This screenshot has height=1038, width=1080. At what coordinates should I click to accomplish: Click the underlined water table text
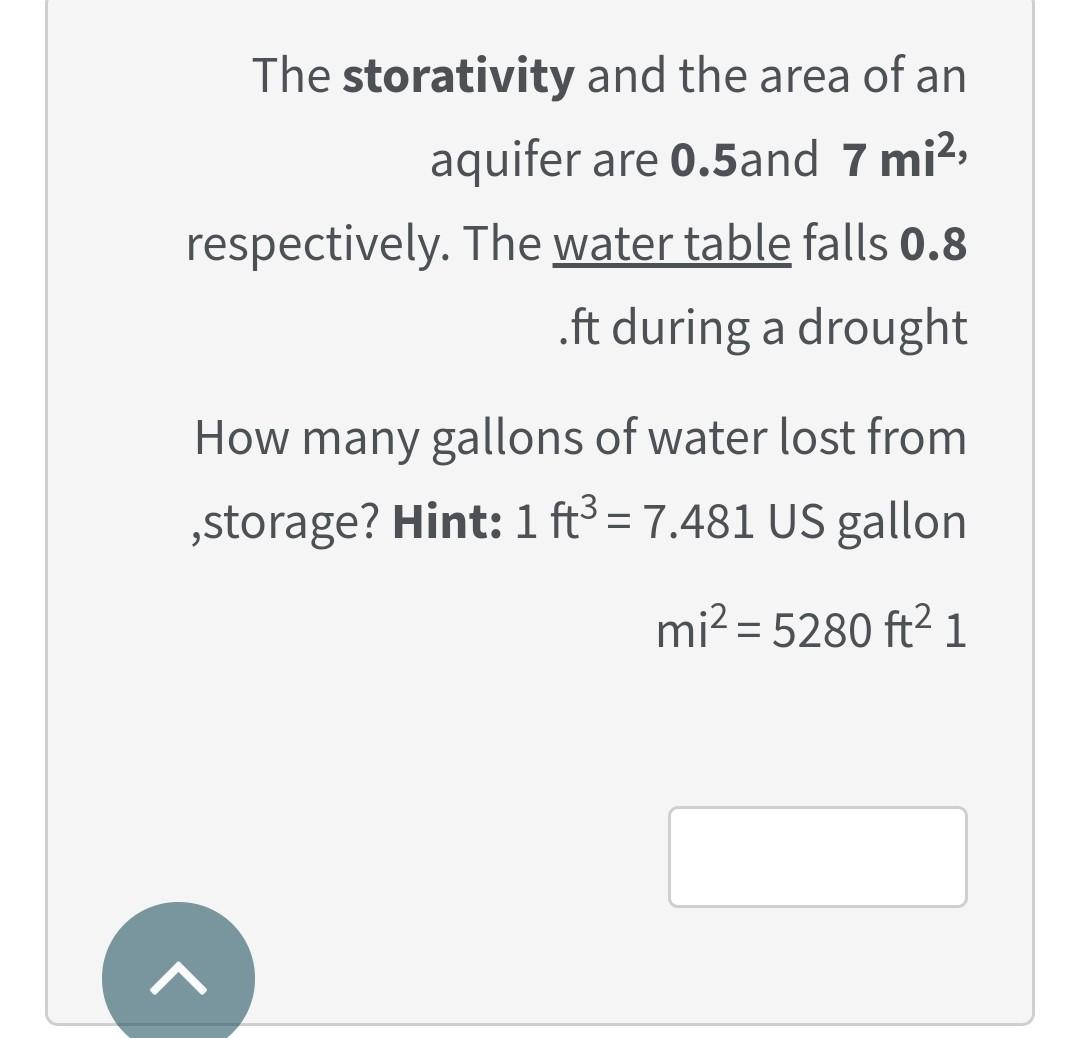click(x=671, y=243)
